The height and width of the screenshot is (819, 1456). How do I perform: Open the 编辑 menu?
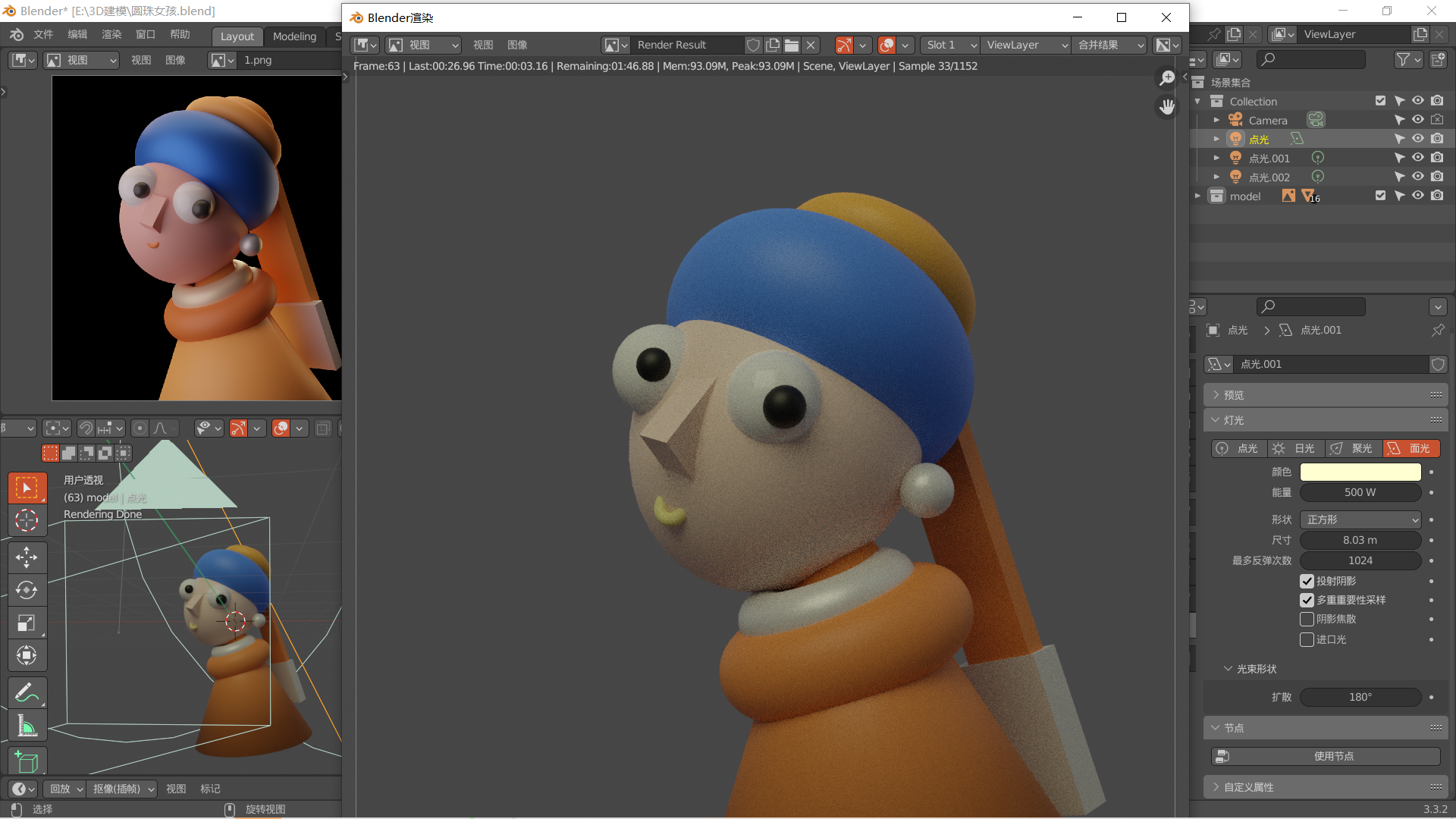[x=77, y=35]
